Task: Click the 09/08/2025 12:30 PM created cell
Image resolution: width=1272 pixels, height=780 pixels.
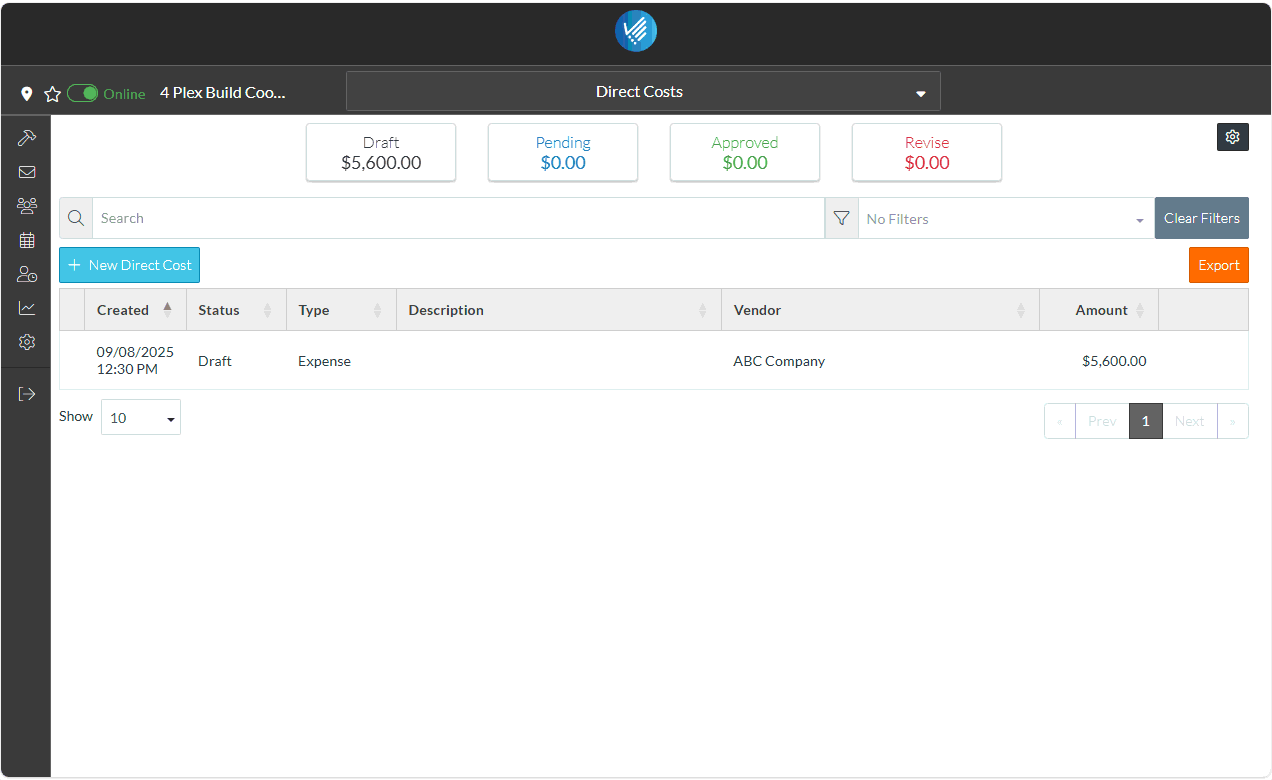Action: tap(135, 361)
